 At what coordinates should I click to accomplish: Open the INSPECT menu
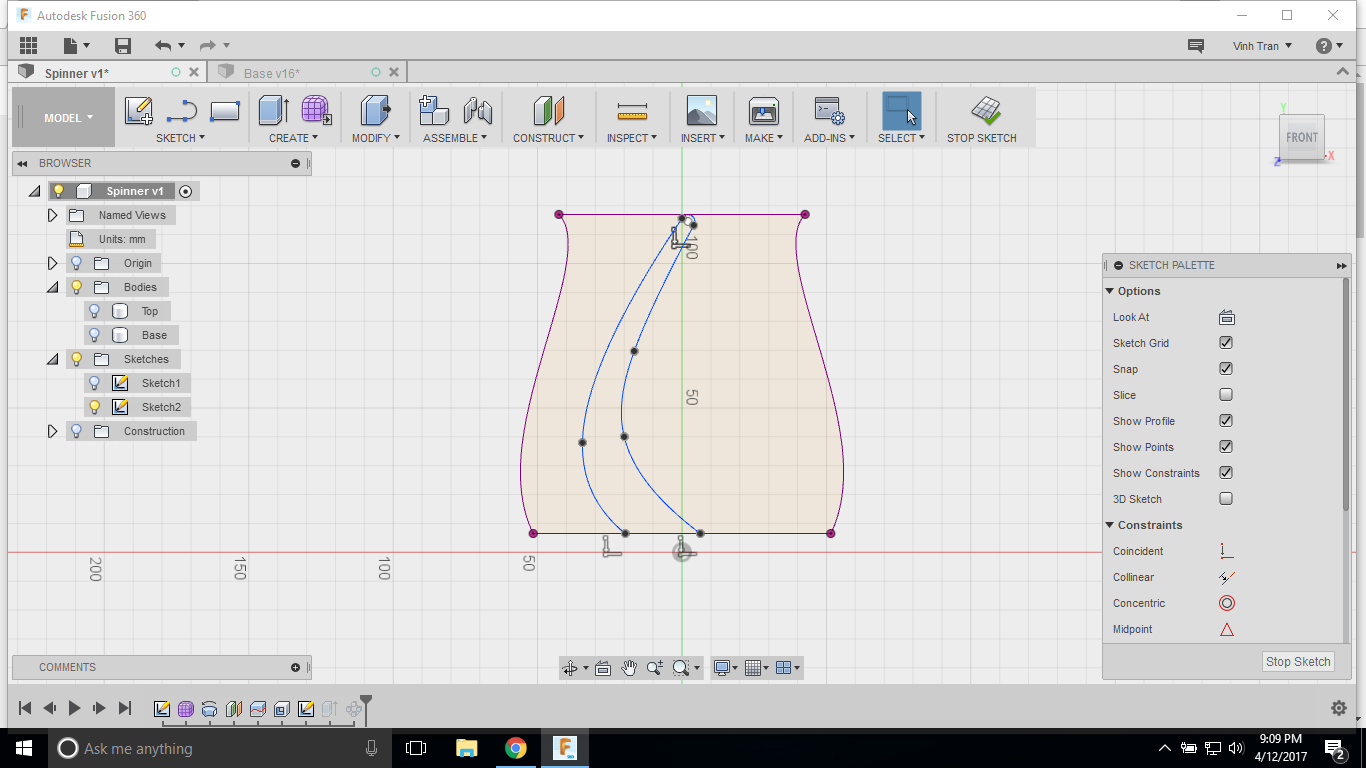pyautogui.click(x=632, y=138)
